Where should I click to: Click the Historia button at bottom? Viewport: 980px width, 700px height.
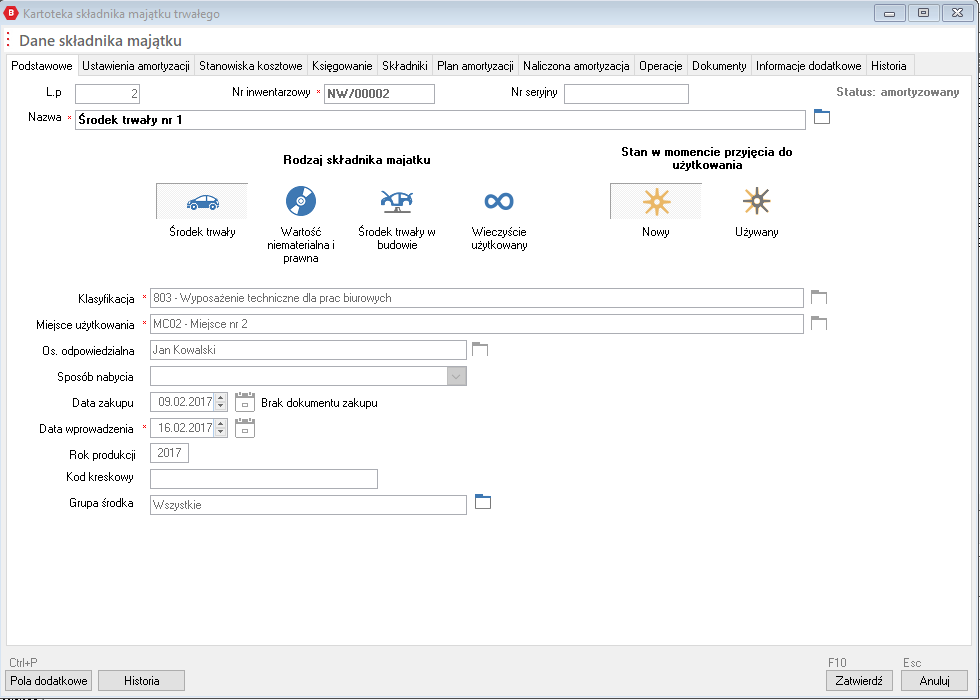[141, 681]
